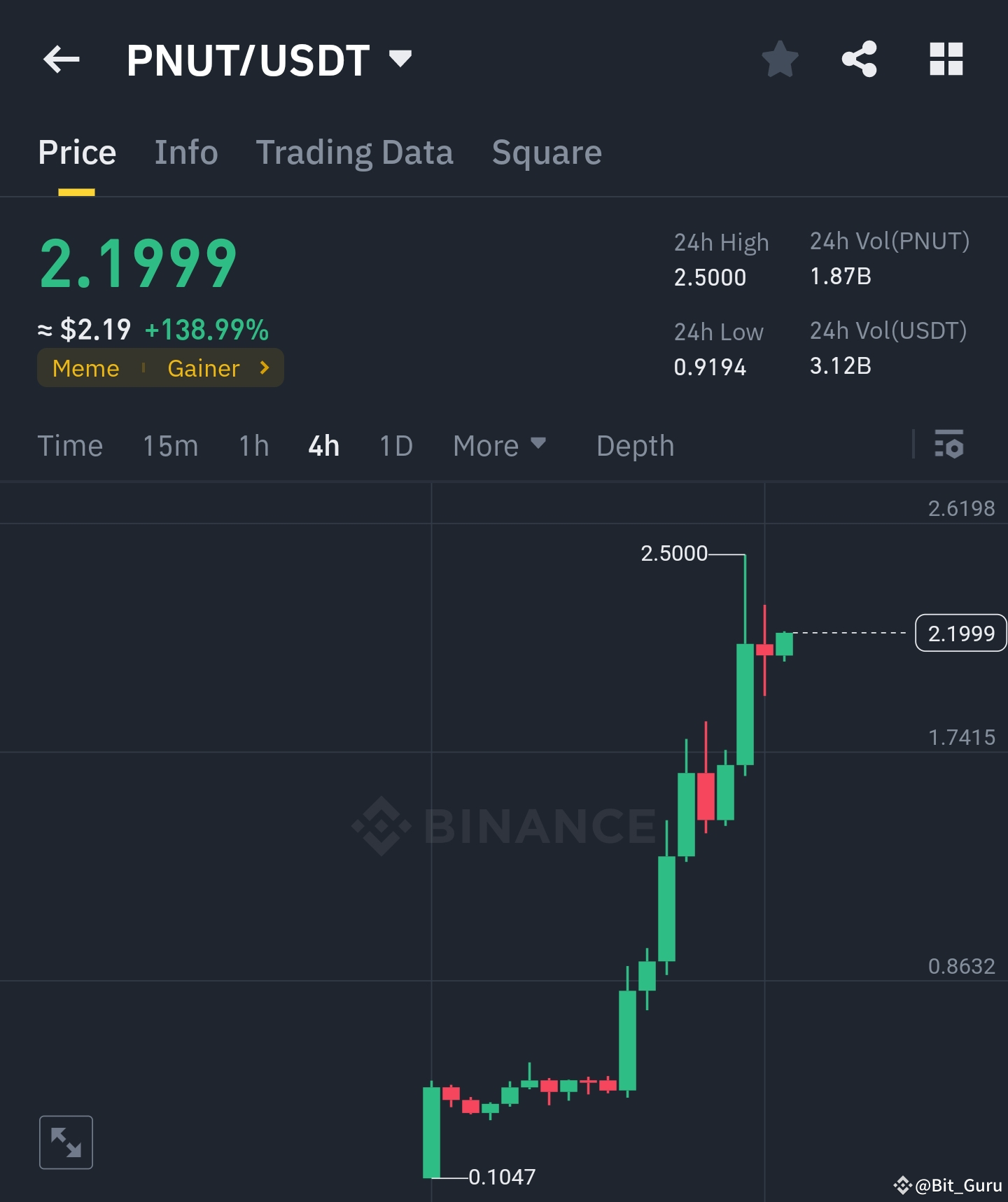This screenshot has width=1008, height=1202.
Task: Enable the 1h candlestick interval
Action: click(253, 445)
